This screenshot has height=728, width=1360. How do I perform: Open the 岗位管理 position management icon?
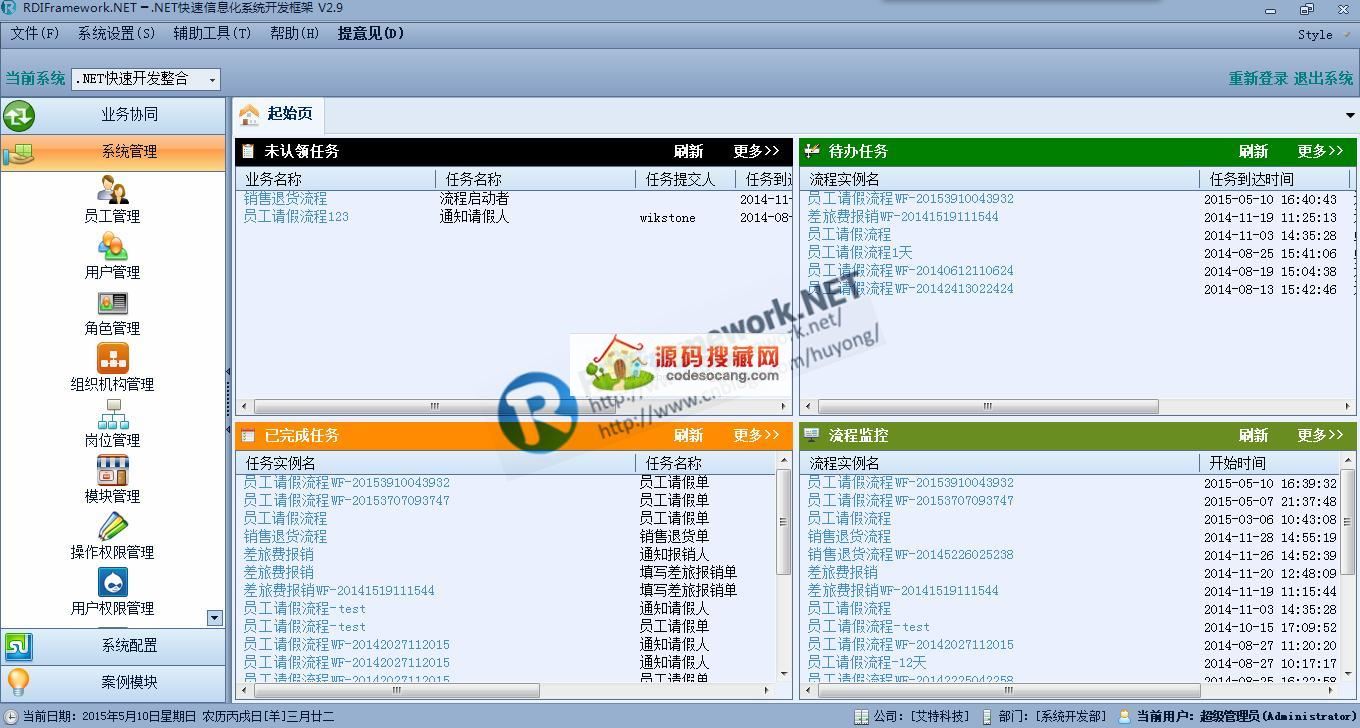pos(112,414)
